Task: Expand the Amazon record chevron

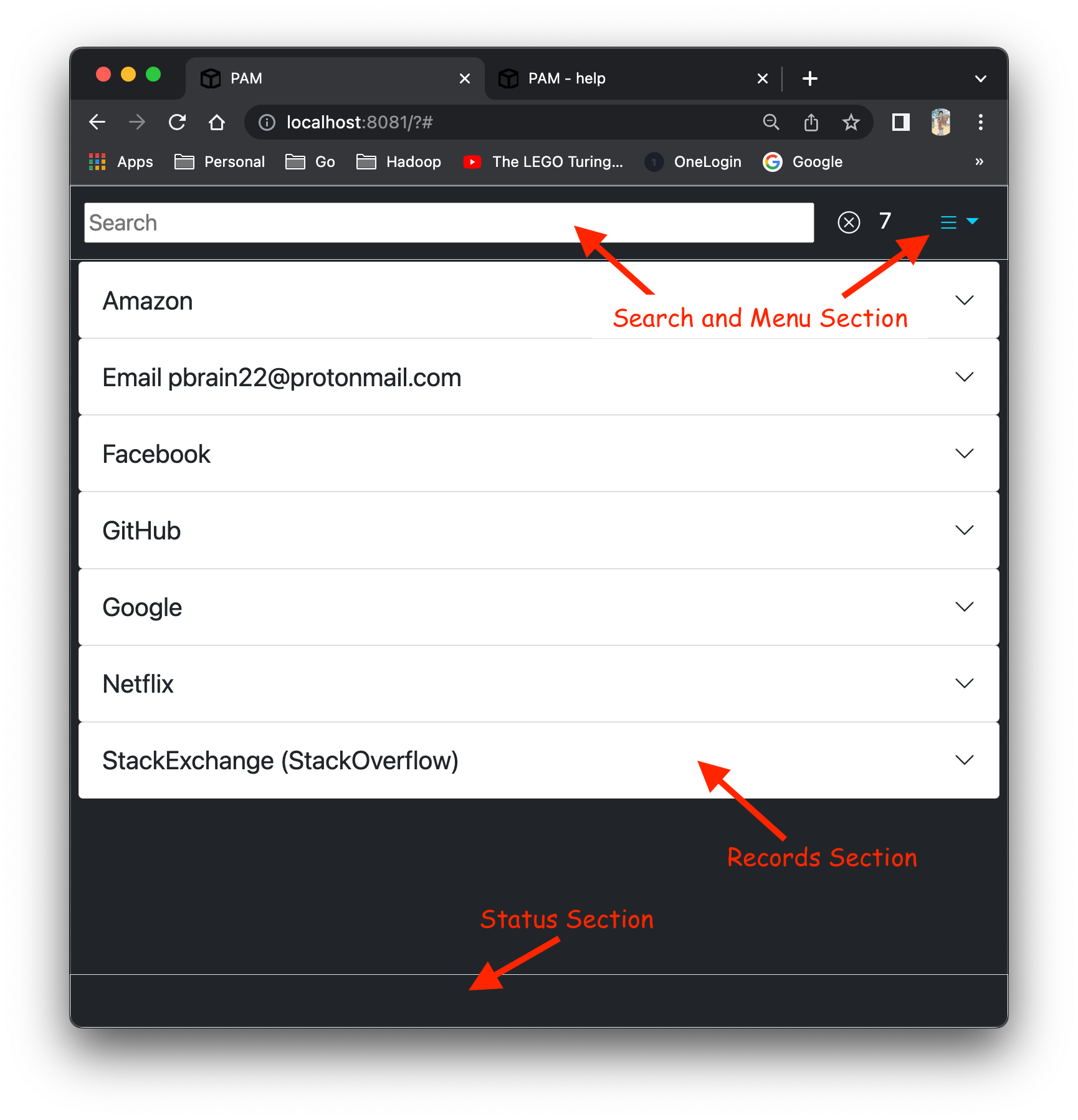Action: [965, 300]
